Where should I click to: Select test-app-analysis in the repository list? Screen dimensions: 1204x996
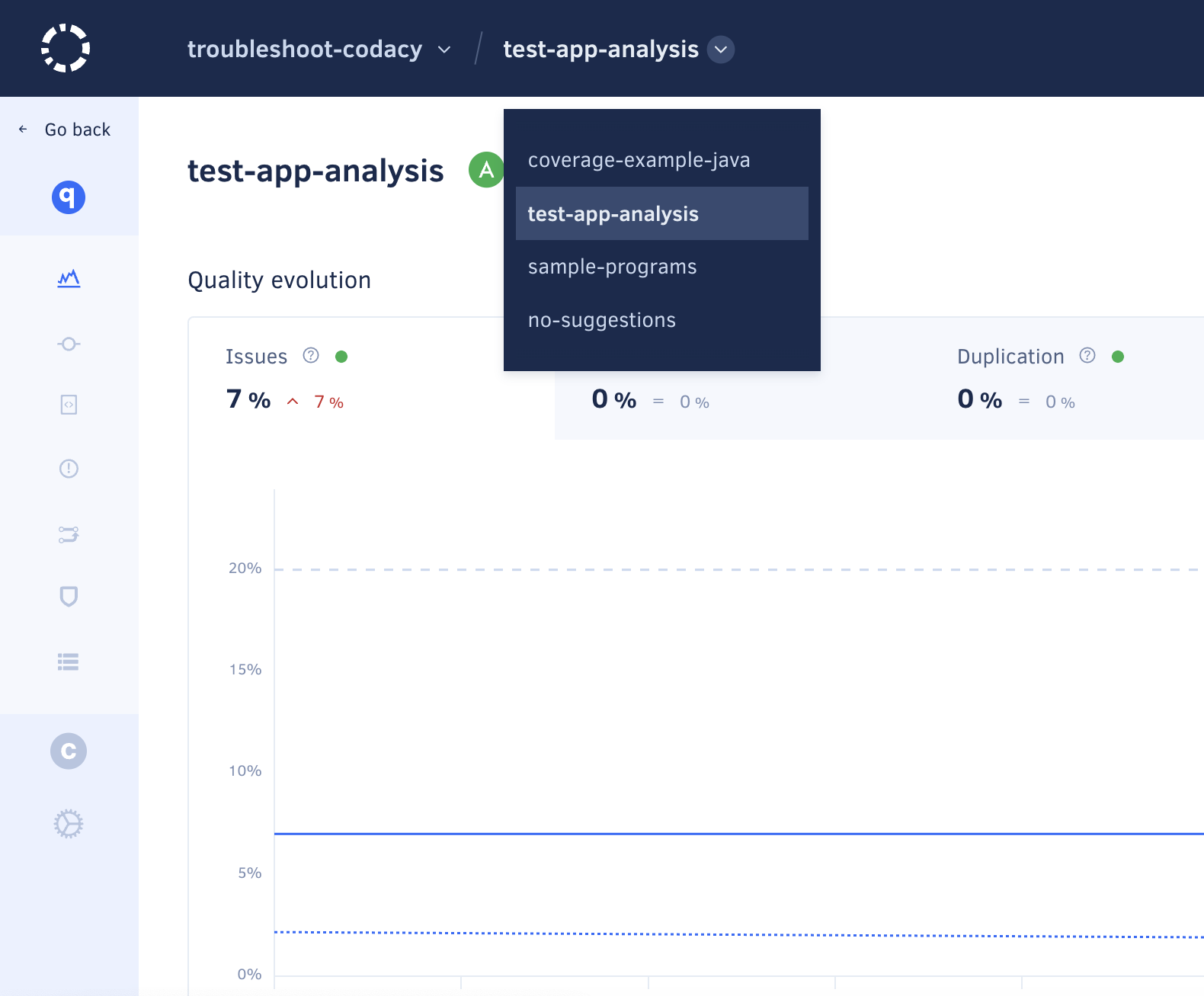[662, 213]
